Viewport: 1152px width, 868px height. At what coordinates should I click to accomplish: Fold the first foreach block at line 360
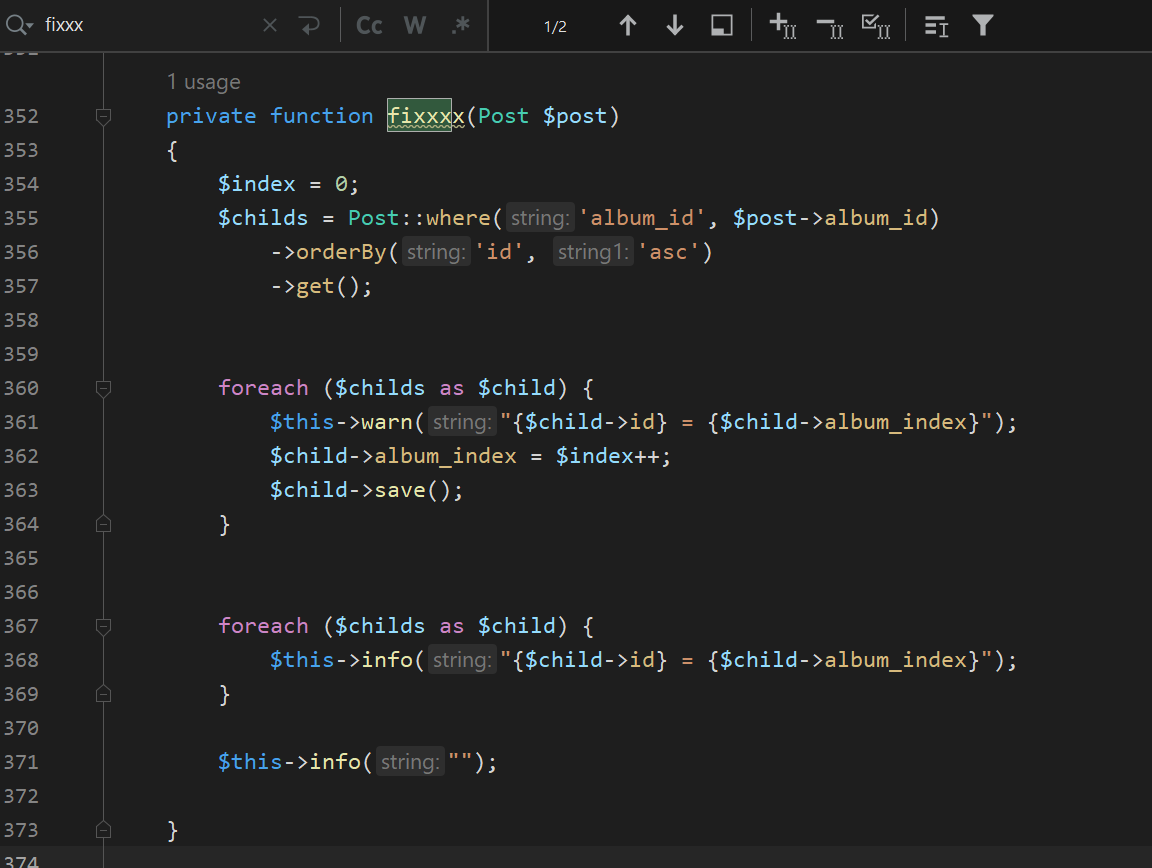(103, 388)
